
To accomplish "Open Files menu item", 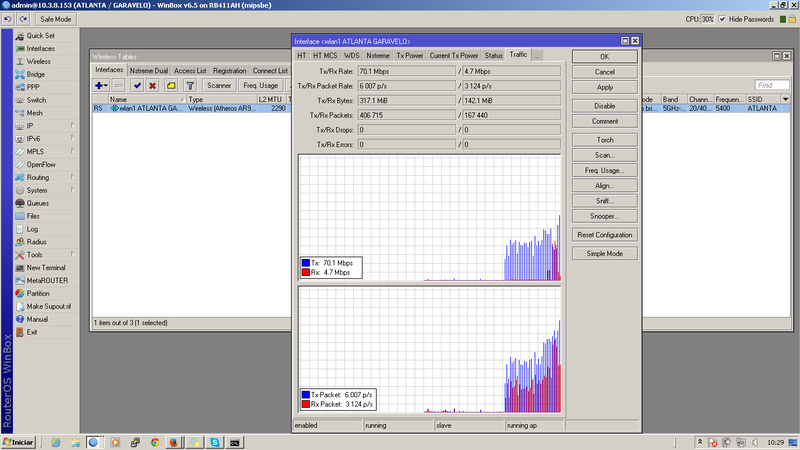I will (33, 216).
